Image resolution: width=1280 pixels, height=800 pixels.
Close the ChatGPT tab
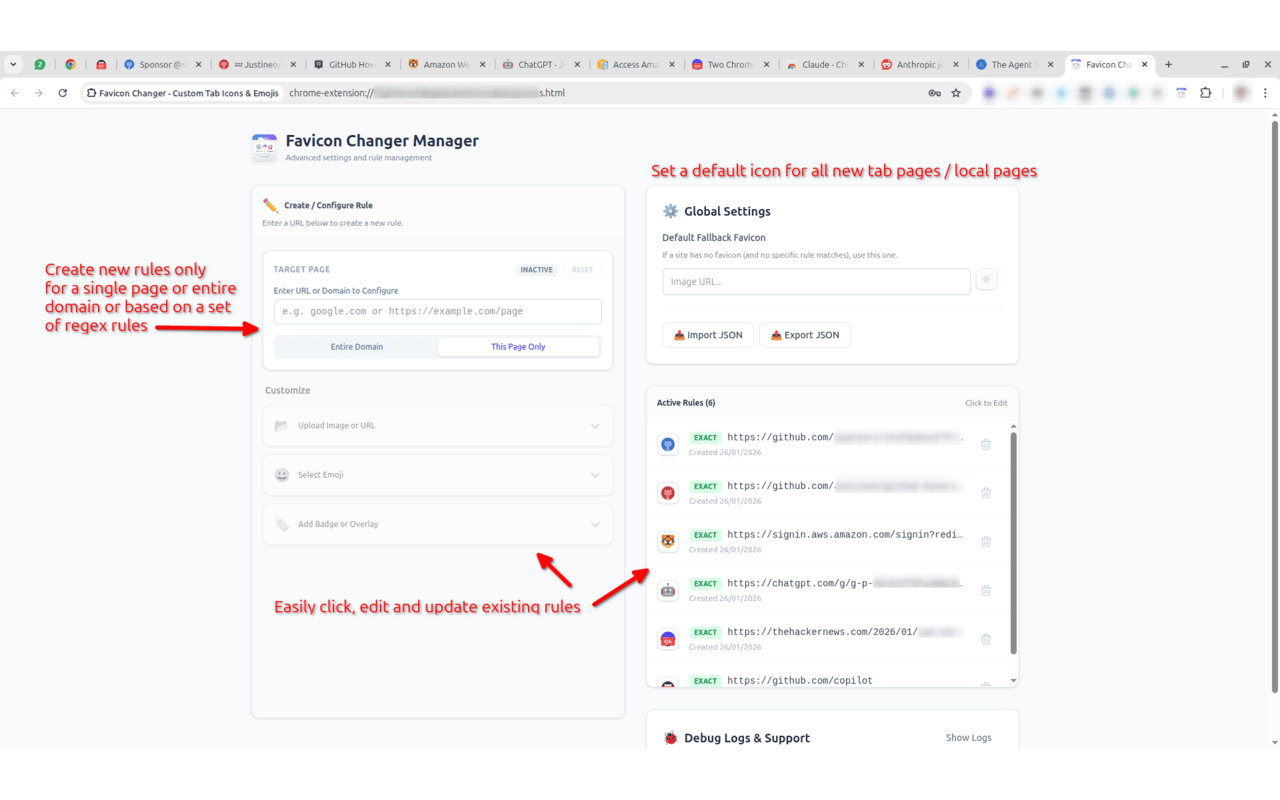click(577, 64)
